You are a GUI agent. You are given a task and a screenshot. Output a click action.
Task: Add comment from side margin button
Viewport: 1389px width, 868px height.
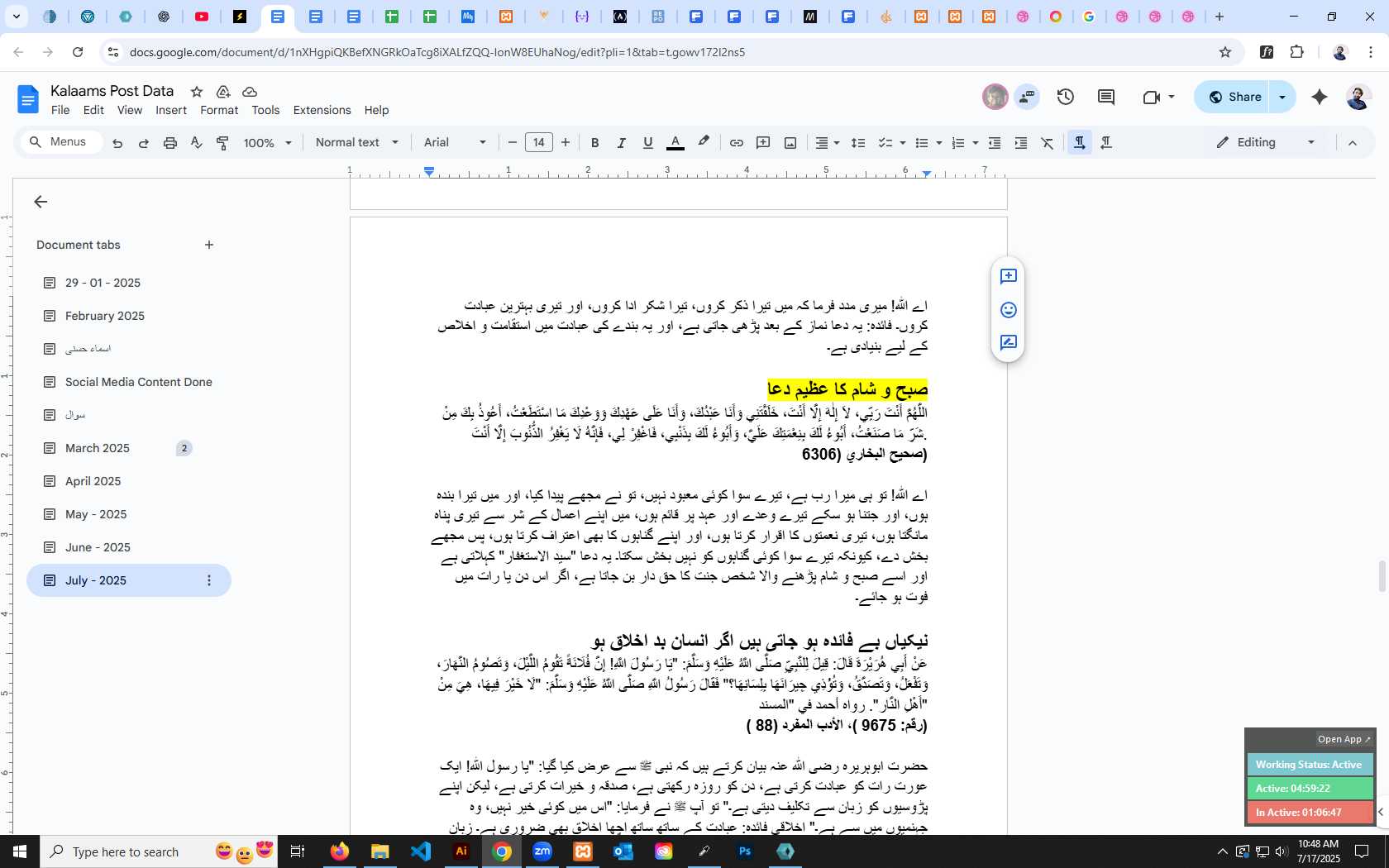click(x=1008, y=276)
